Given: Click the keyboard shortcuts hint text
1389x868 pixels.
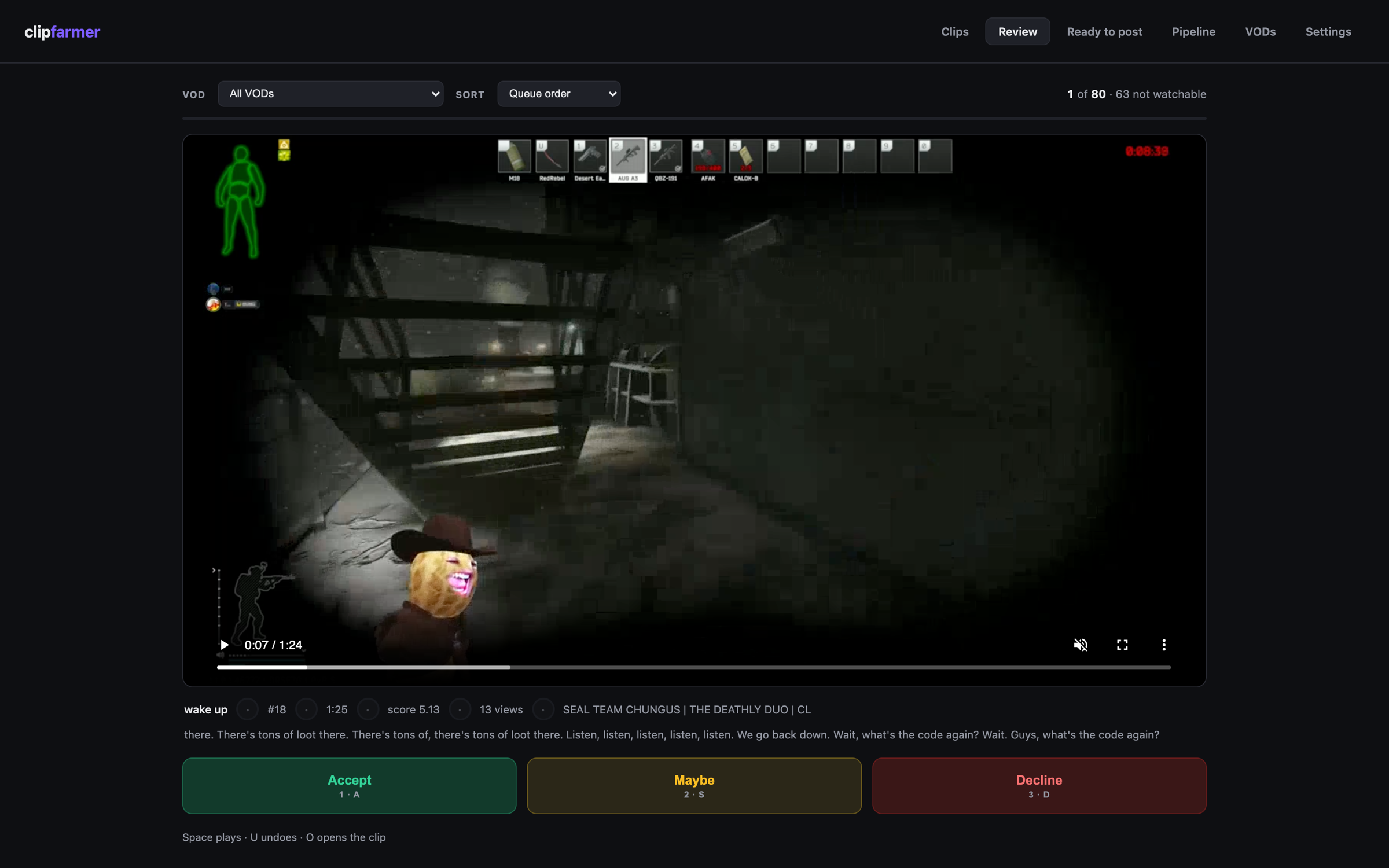Looking at the screenshot, I should pyautogui.click(x=284, y=837).
